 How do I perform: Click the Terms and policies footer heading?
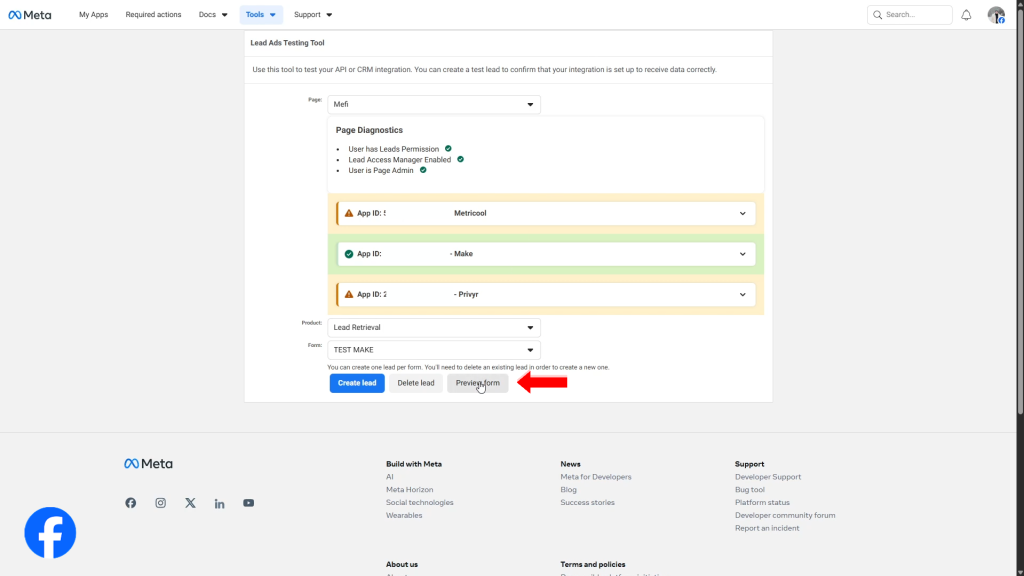(x=592, y=564)
